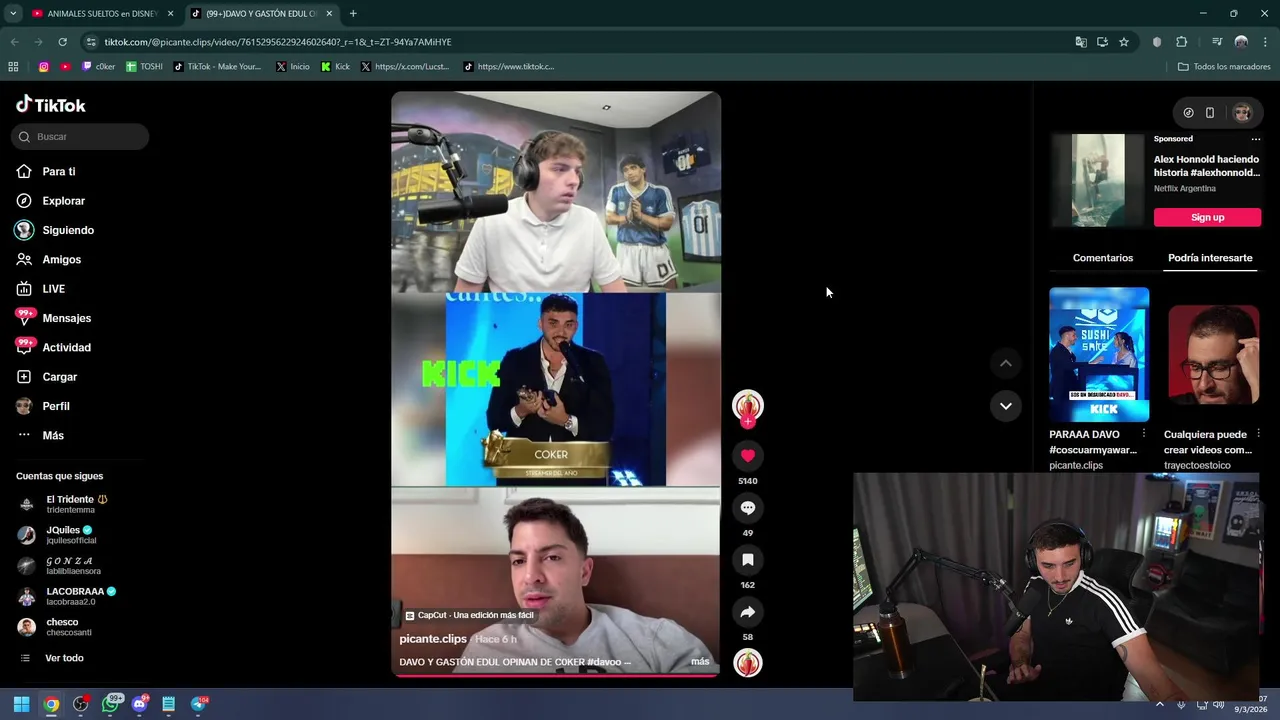
Task: Open a new browser tab
Action: (x=353, y=14)
